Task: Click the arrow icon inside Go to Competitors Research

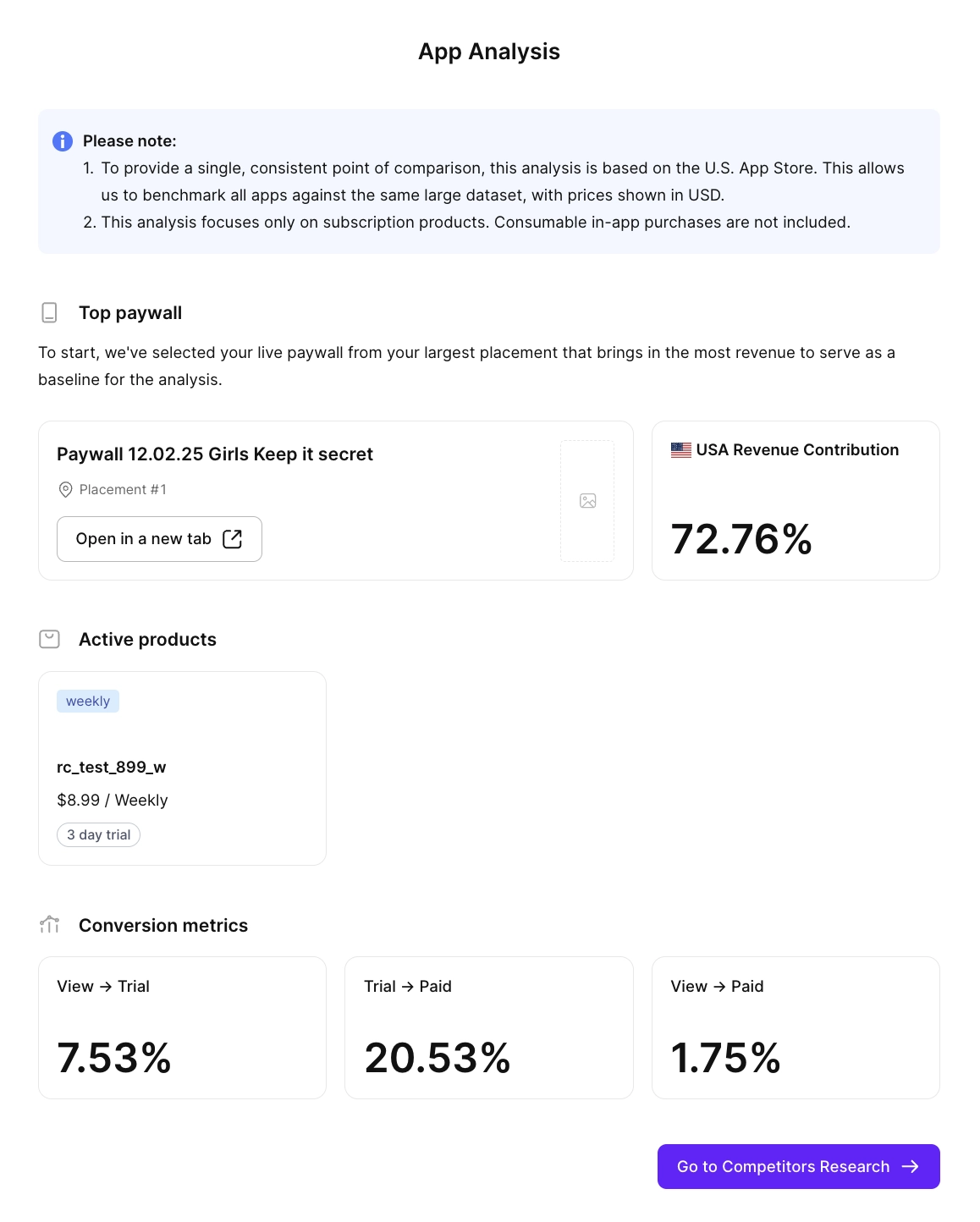Action: 911,1166
